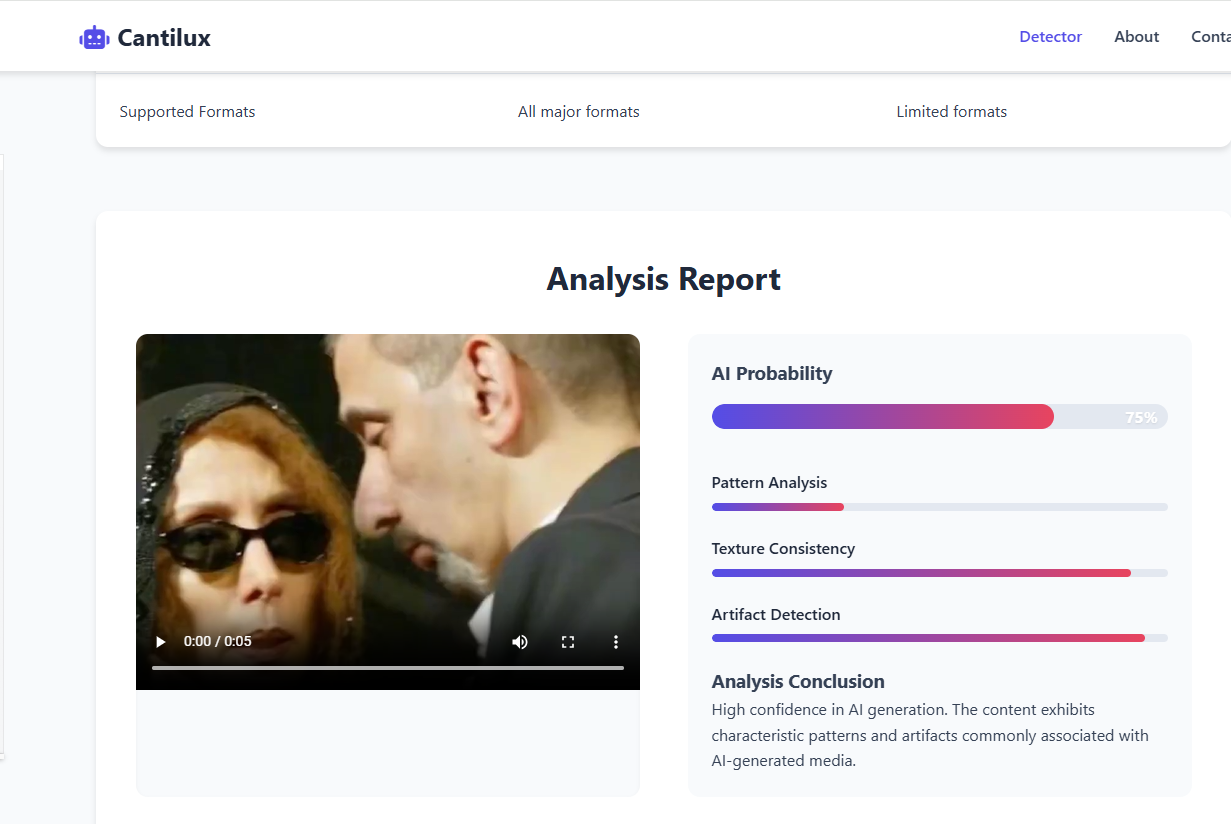
Task: Open the video's three-dot more options menu
Action: coord(616,642)
